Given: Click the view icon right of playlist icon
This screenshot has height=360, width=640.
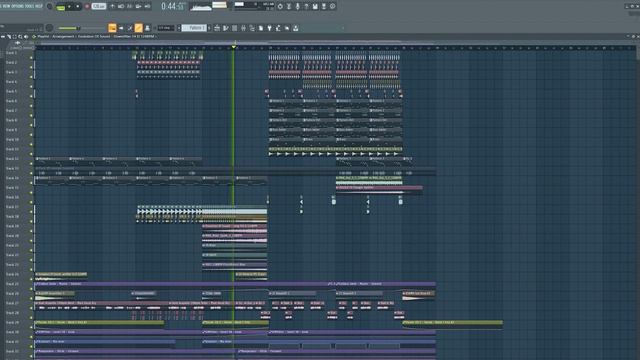Looking at the screenshot, I should pyautogui.click(x=121, y=28).
